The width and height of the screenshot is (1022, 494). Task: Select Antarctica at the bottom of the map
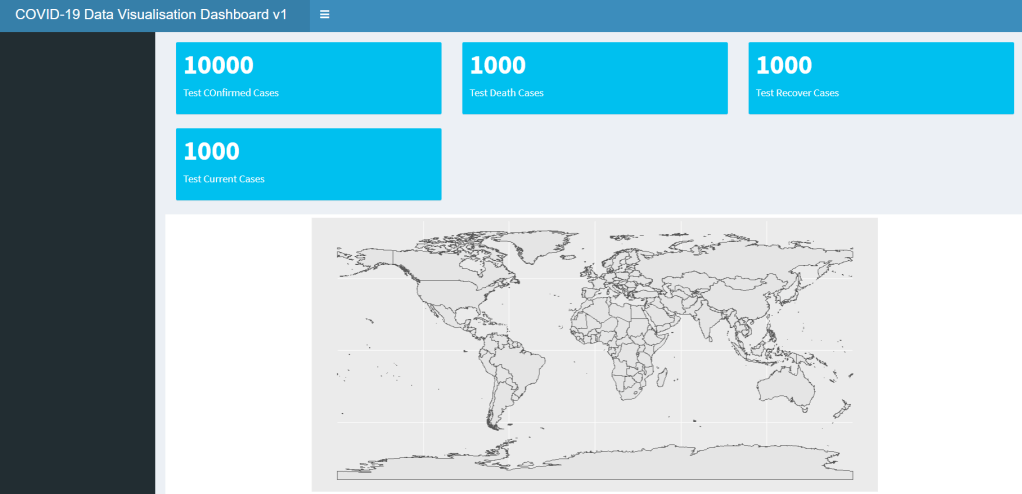click(600, 462)
